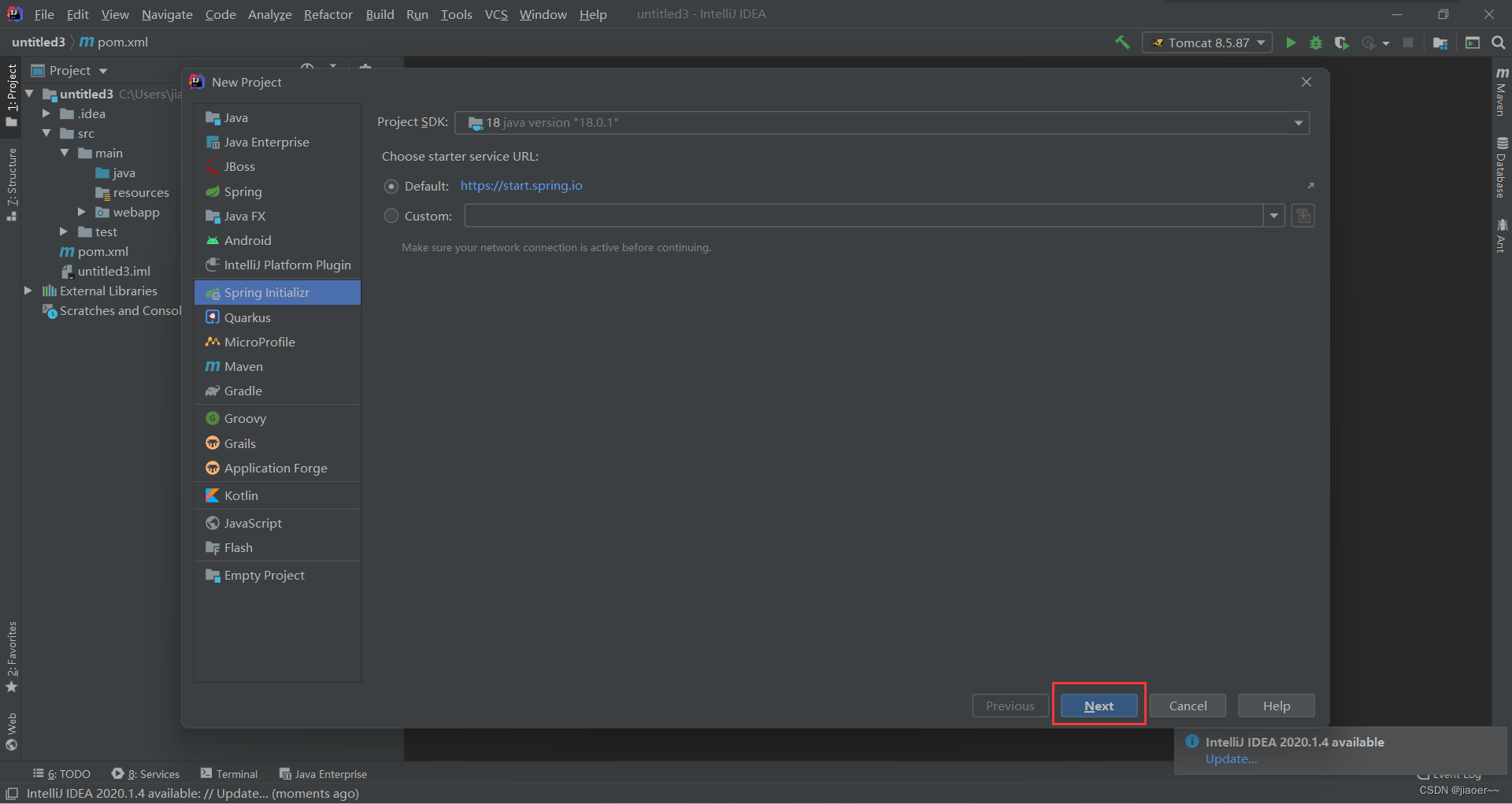This screenshot has height=804, width=1512.
Task: Open the https://start.spring.io link
Action: tap(521, 186)
